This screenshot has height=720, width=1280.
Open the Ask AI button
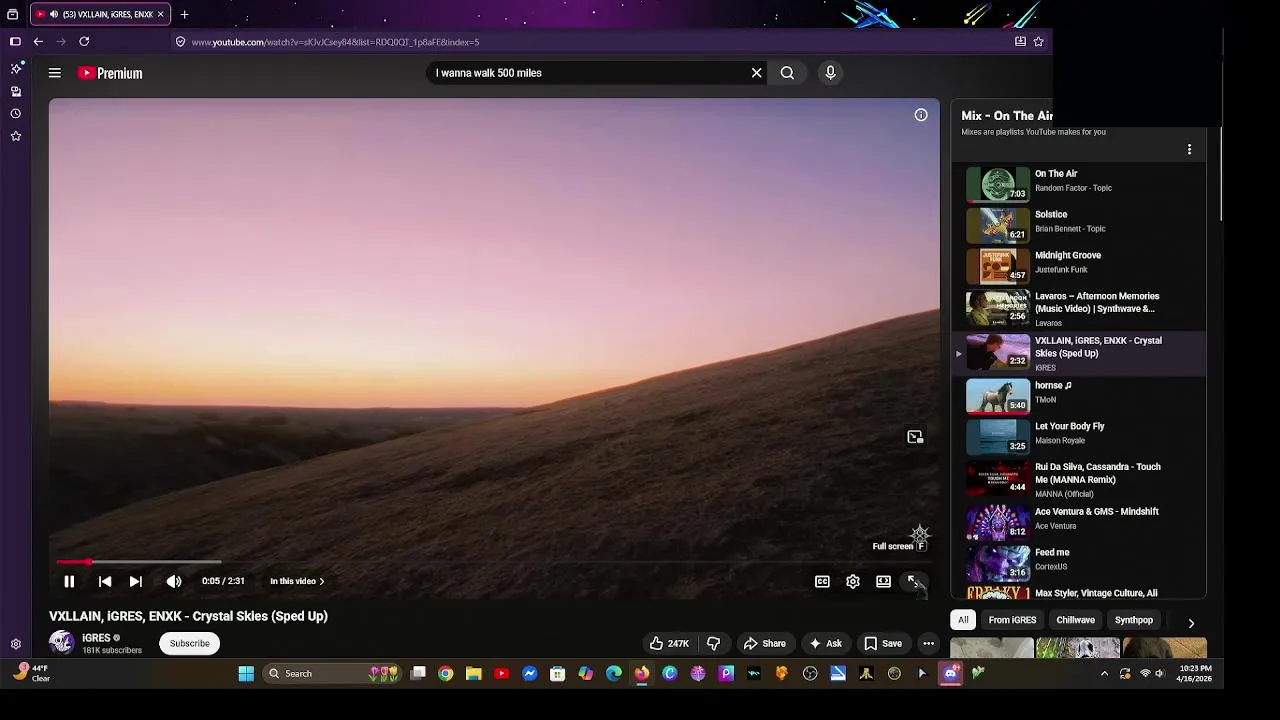(x=825, y=644)
